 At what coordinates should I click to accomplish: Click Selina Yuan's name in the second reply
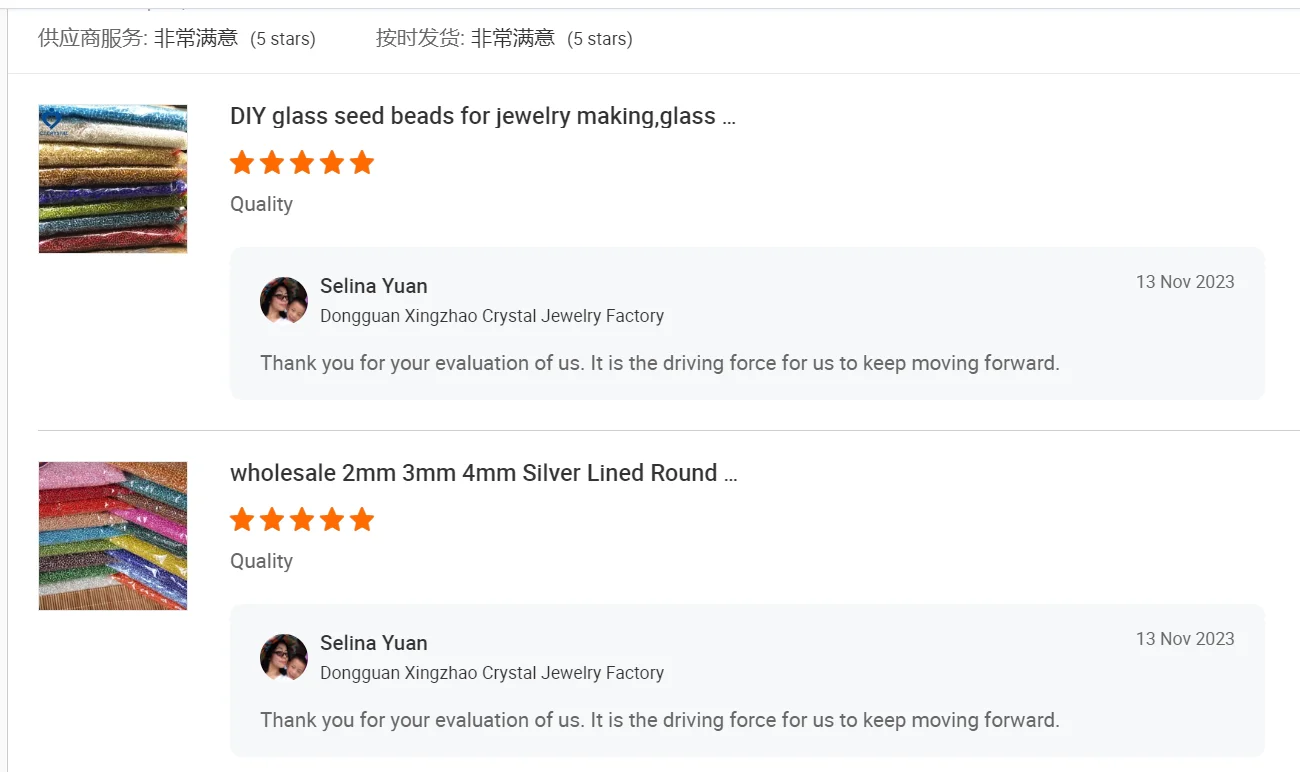coord(373,643)
